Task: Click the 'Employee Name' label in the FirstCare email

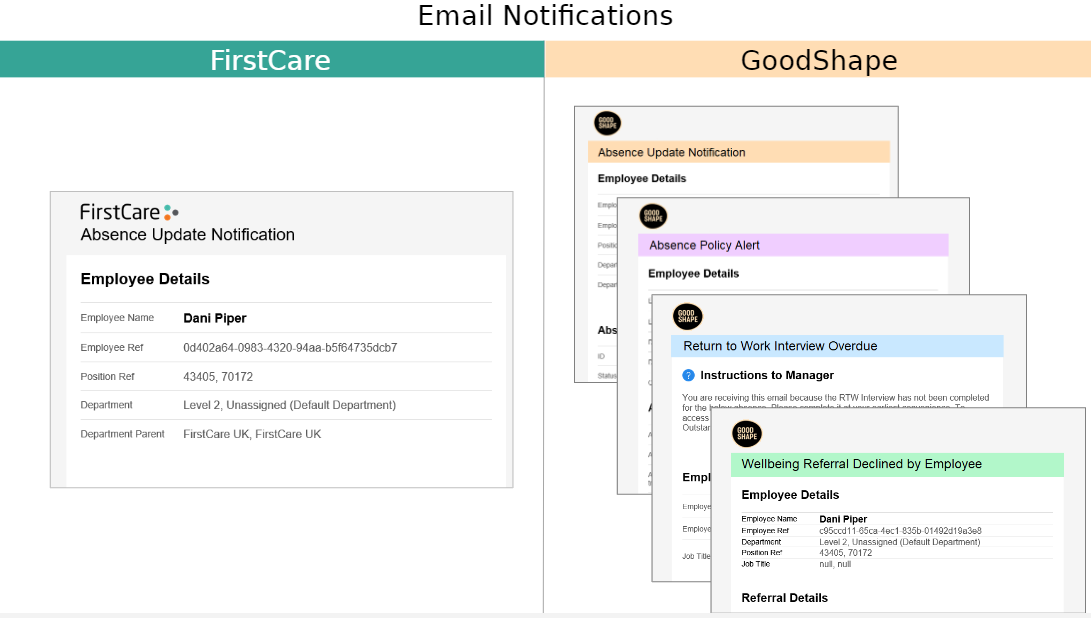Action: tap(117, 317)
